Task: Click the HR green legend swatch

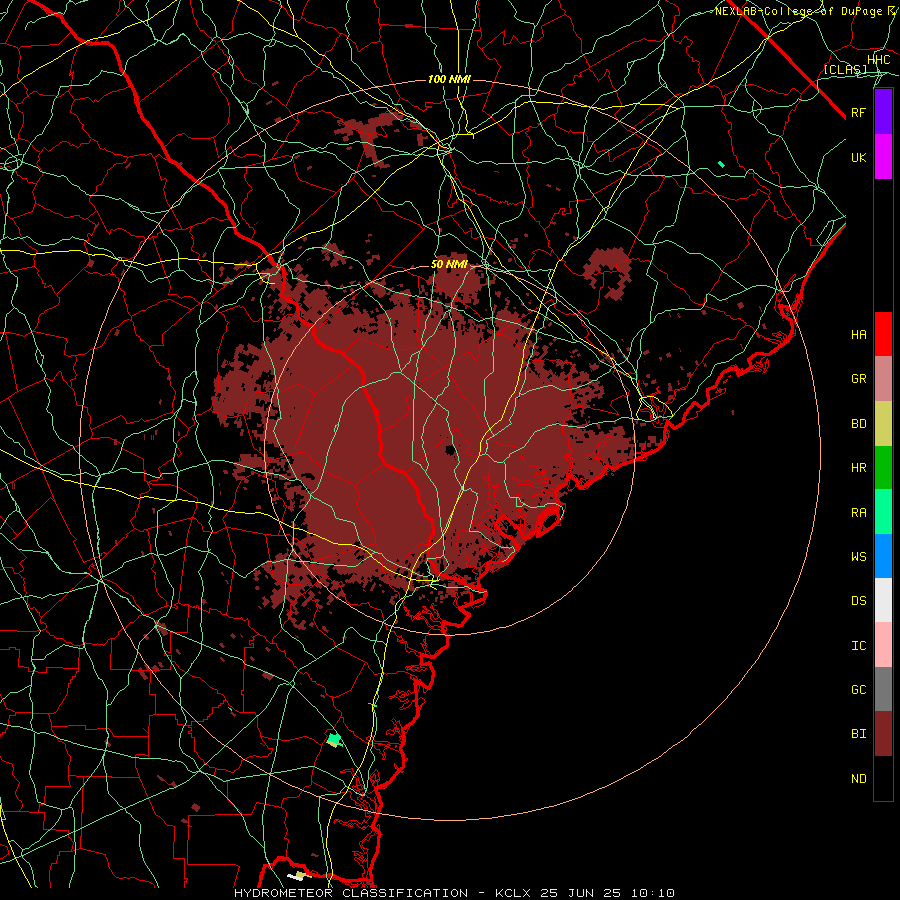Action: click(883, 468)
